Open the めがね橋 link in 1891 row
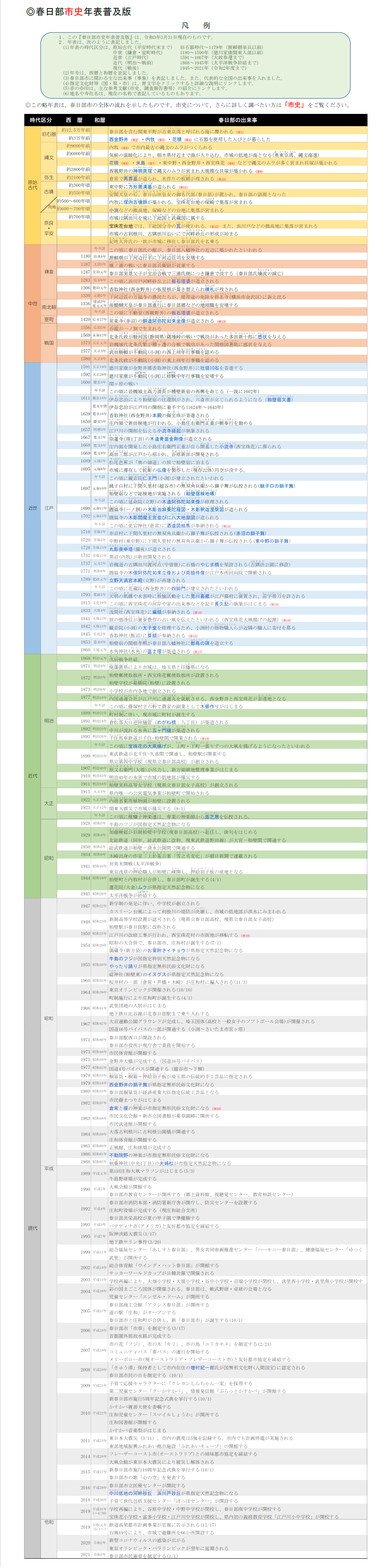The image size is (391, 1568). pyautogui.click(x=174, y=722)
